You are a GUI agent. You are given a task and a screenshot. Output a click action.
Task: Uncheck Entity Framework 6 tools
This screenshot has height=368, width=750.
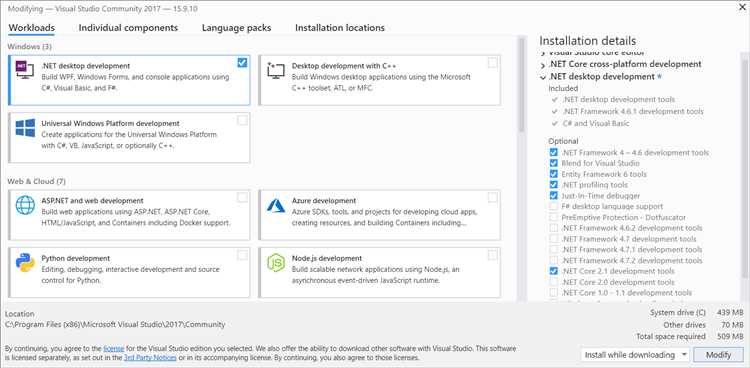coord(553,174)
